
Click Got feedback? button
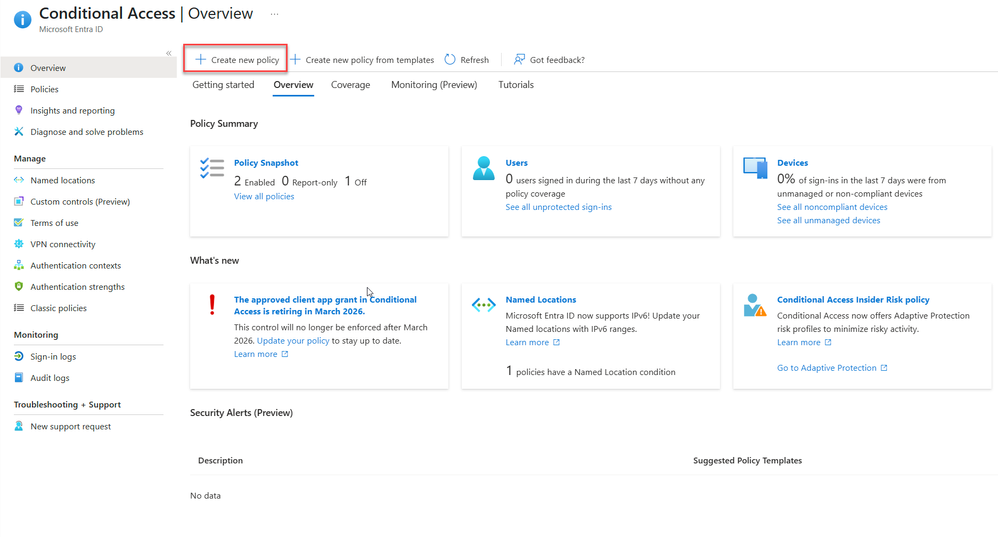(549, 59)
